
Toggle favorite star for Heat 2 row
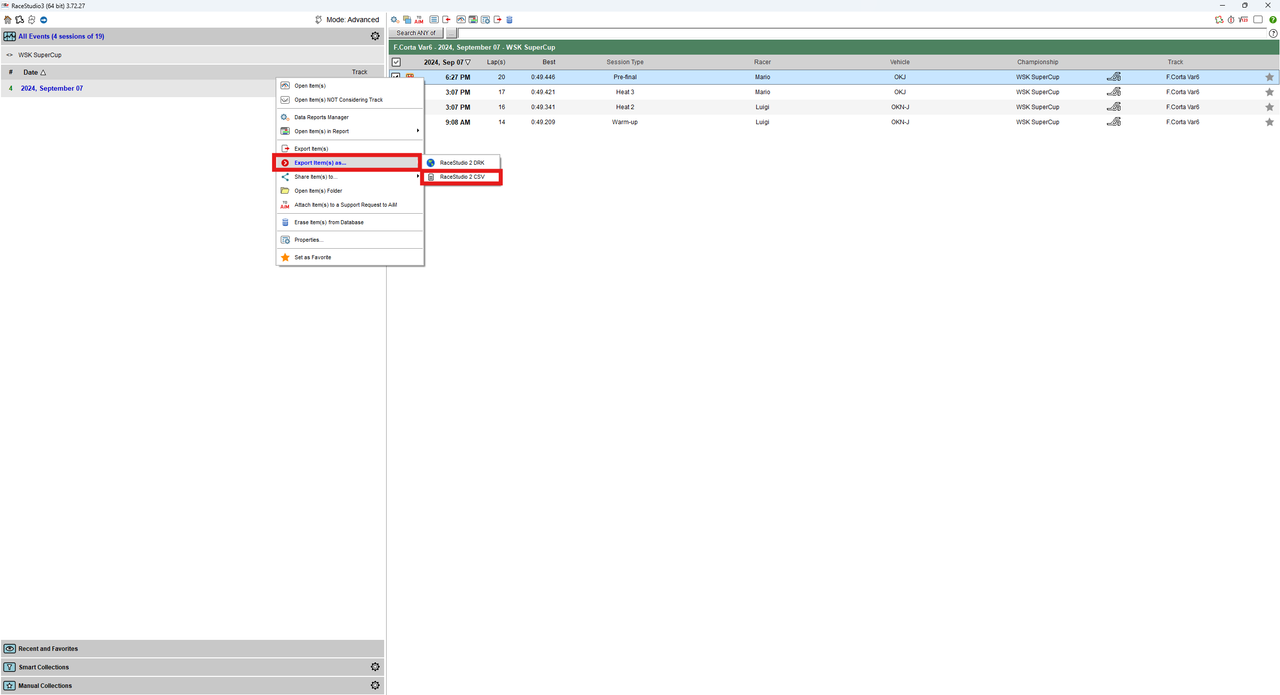coord(1270,107)
